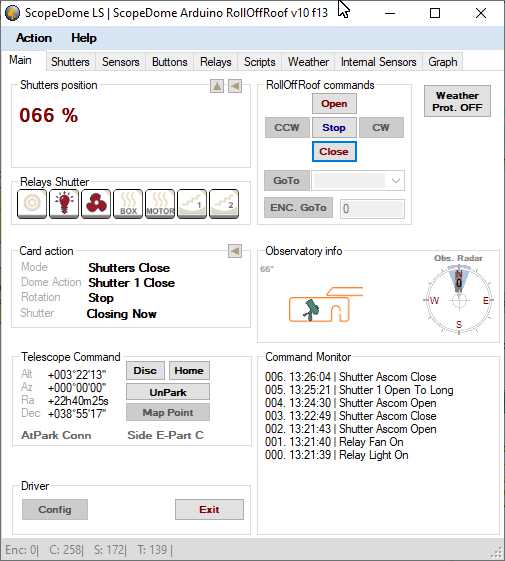Click the Dec value +038°55'17"
The height and width of the screenshot is (561, 505).
pos(77,414)
